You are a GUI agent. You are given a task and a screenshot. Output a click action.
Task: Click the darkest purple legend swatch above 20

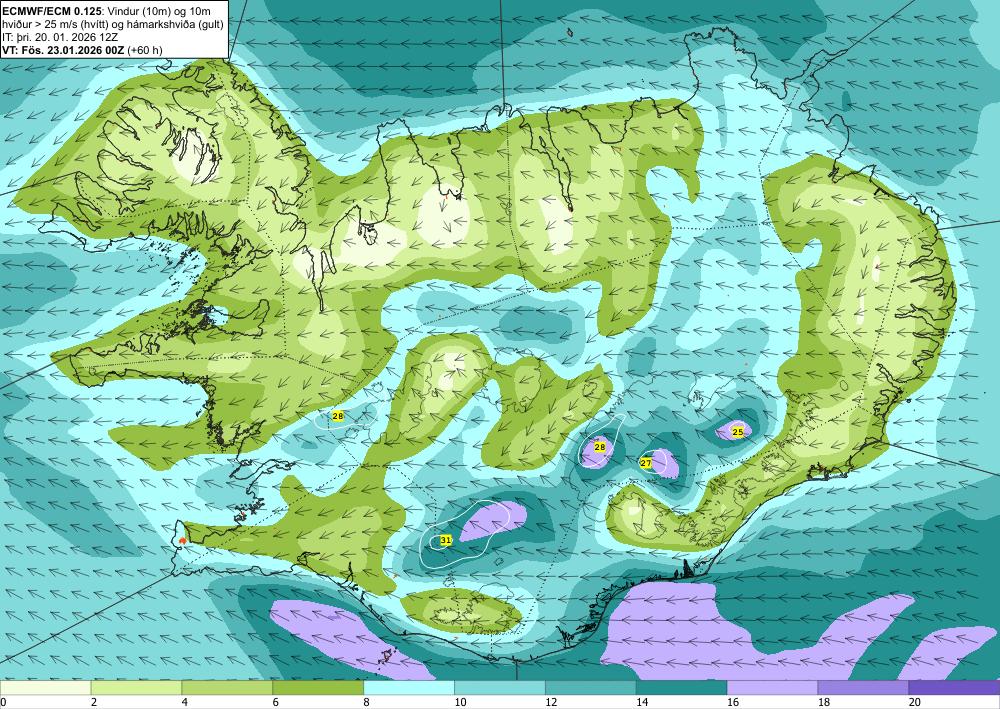tap(954, 687)
